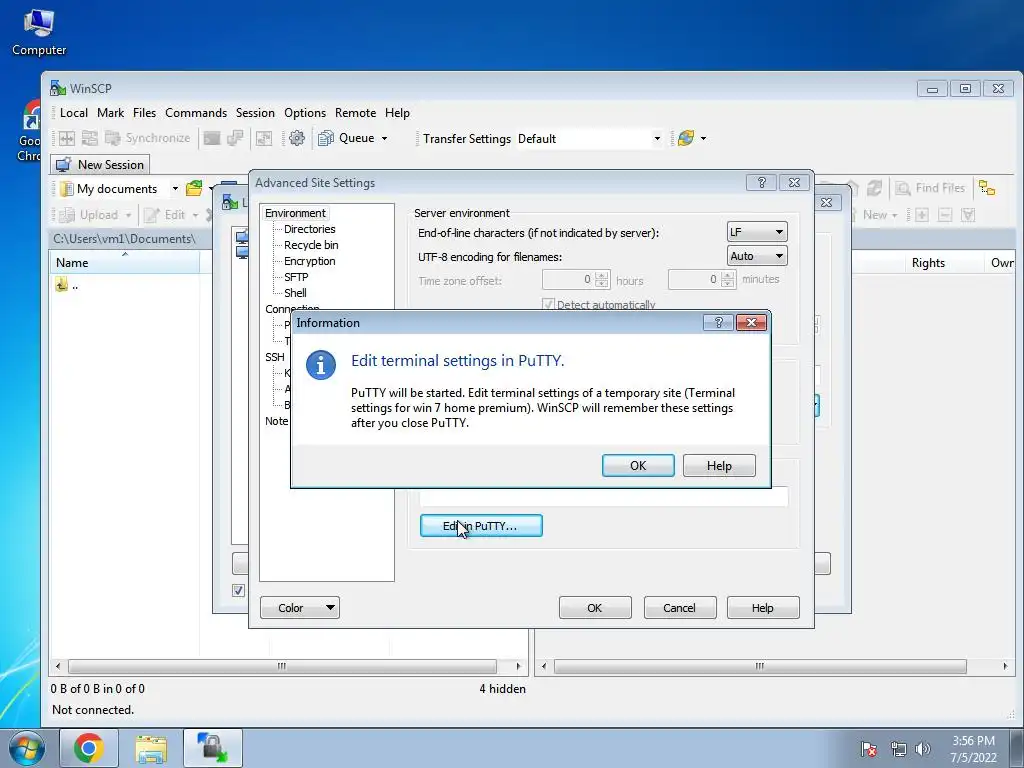
Task: Click Help in the Information dialog
Action: (719, 466)
